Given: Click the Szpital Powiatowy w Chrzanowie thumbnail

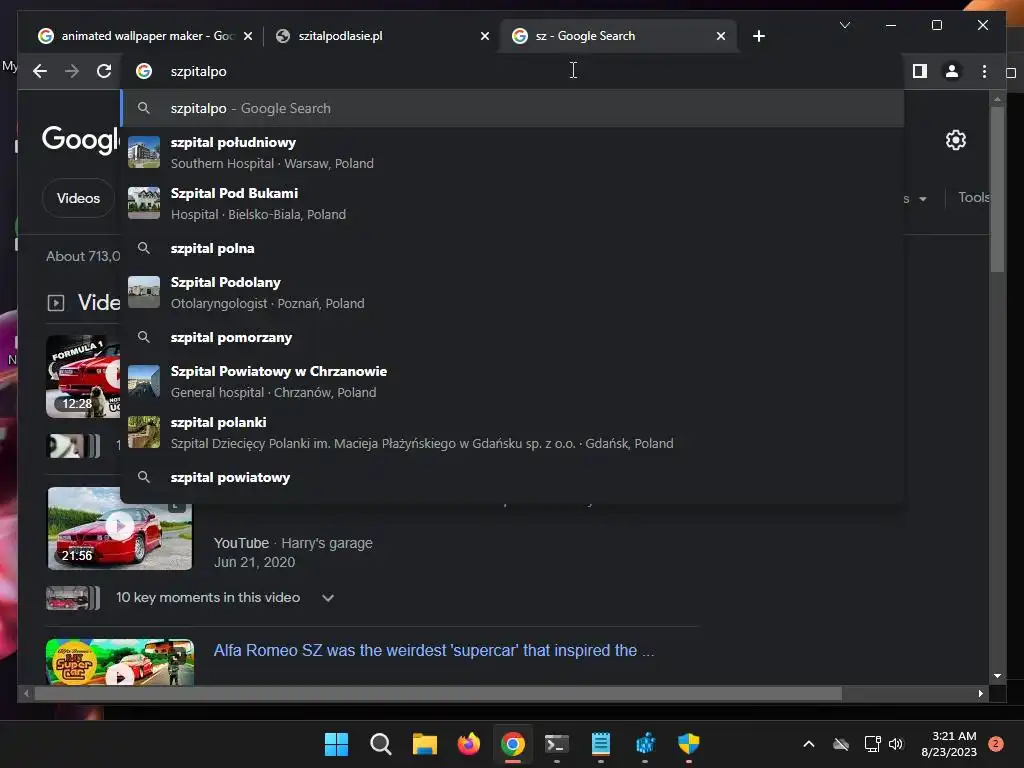Looking at the screenshot, I should click(x=144, y=381).
